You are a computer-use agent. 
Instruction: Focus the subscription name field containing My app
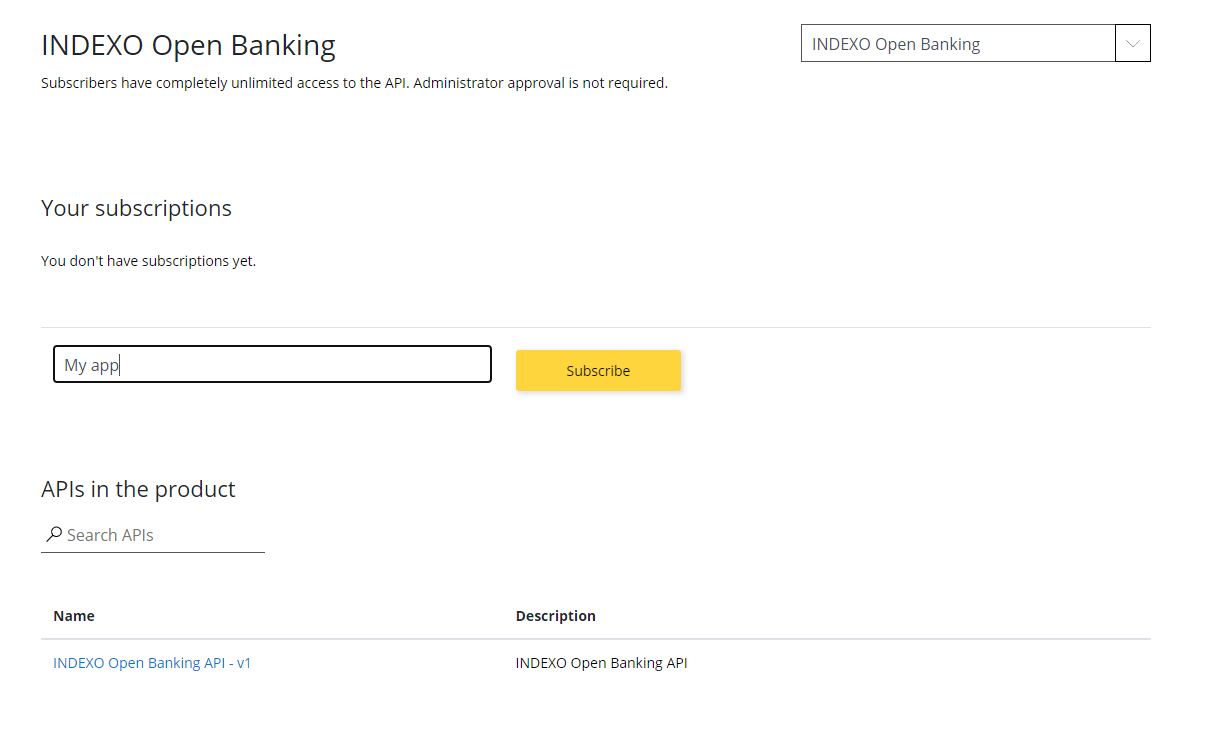[272, 365]
